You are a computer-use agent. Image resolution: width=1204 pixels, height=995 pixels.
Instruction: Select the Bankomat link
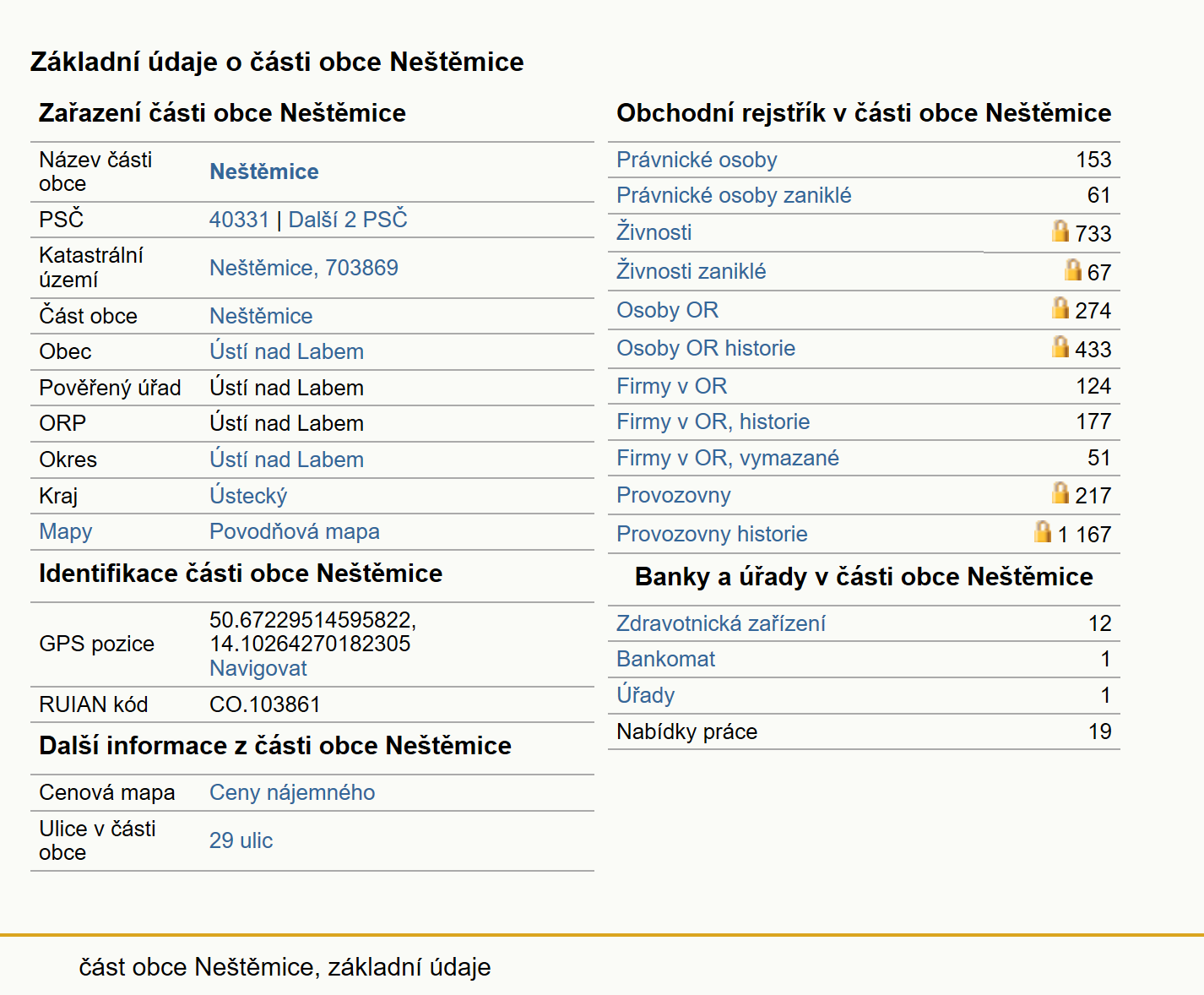[665, 659]
